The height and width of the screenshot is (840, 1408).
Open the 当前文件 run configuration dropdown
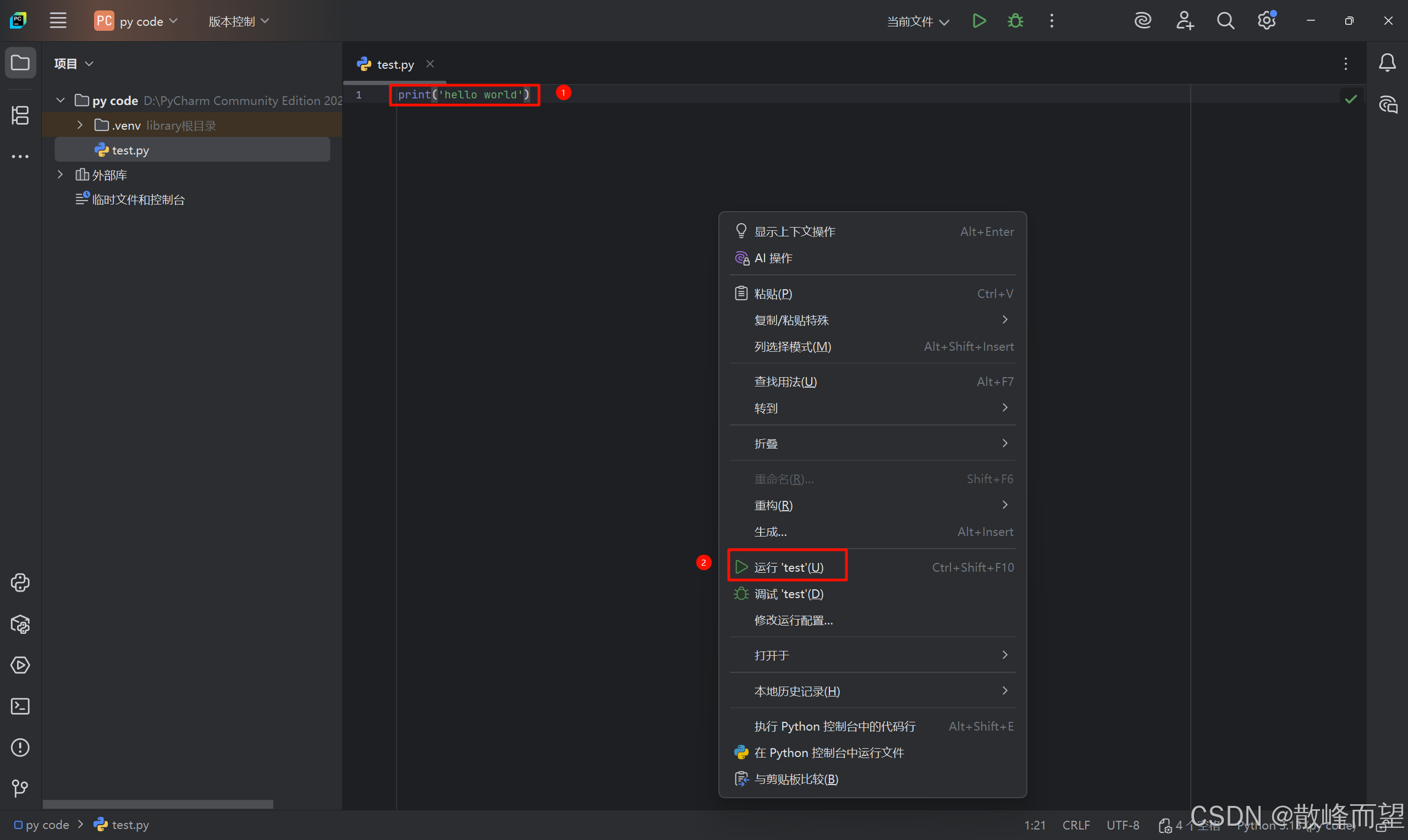[x=917, y=21]
